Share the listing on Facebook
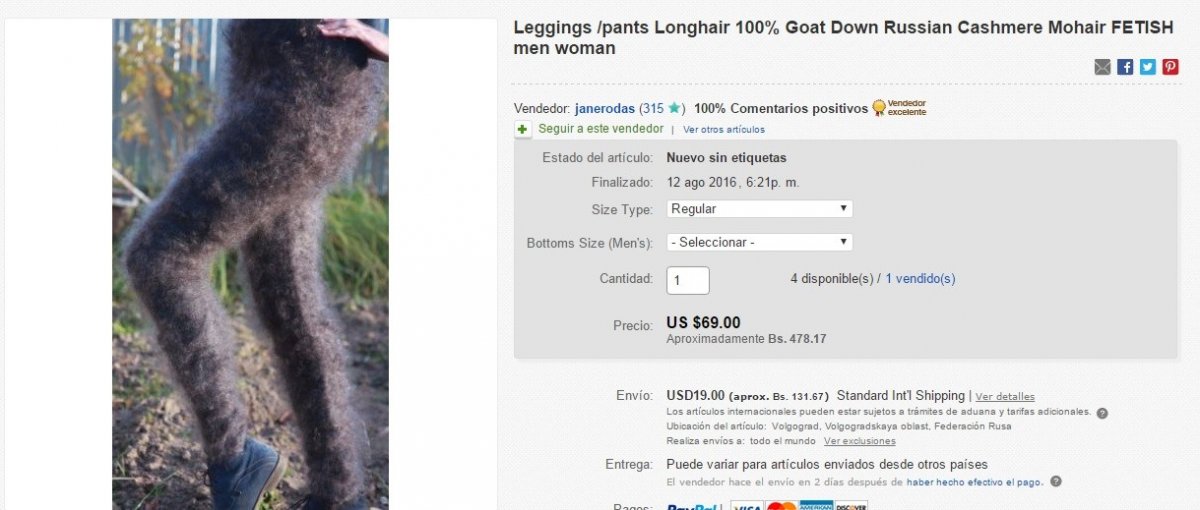 tap(1125, 67)
